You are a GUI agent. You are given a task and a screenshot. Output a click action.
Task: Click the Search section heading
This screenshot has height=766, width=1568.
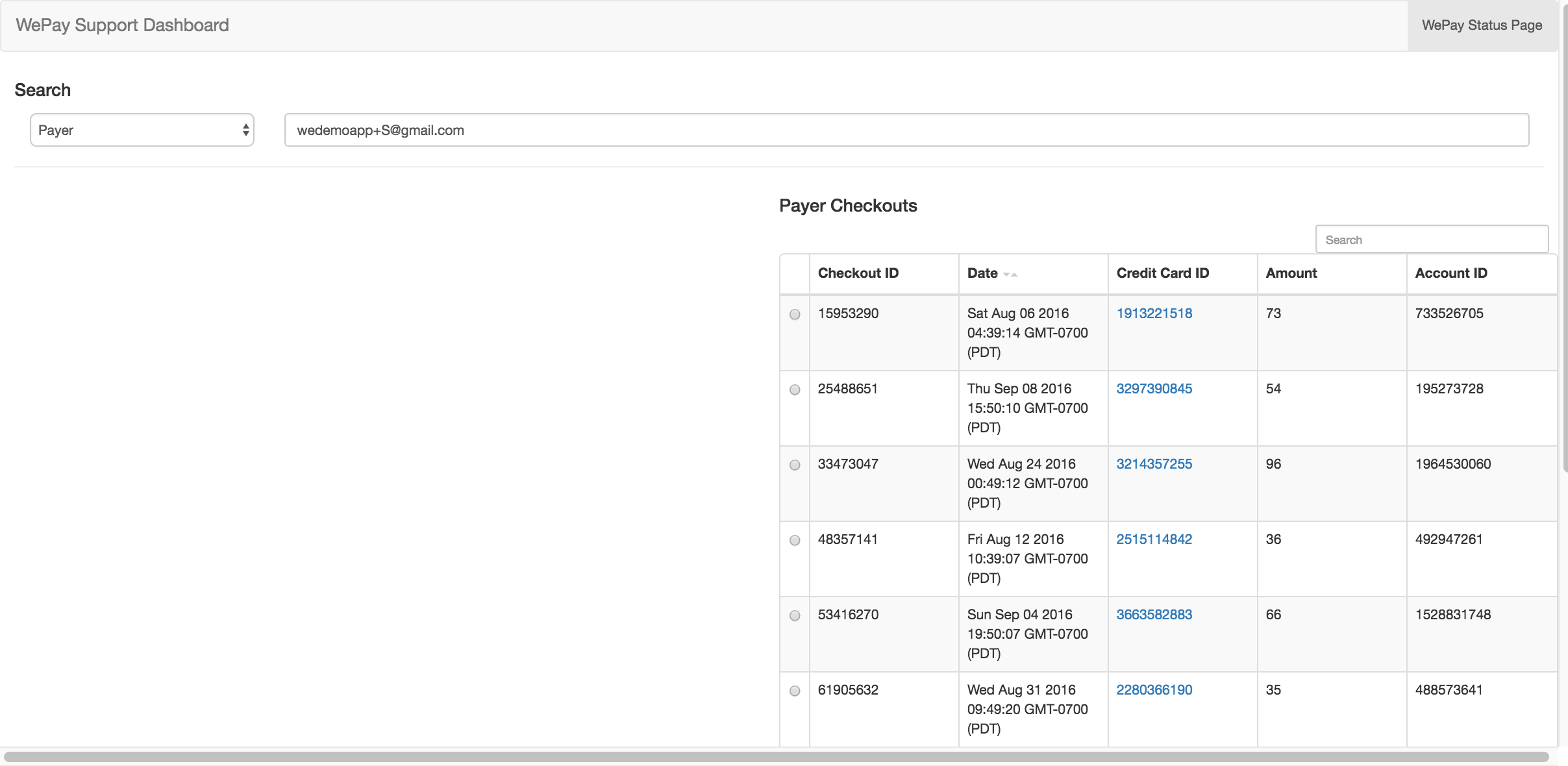click(x=43, y=90)
